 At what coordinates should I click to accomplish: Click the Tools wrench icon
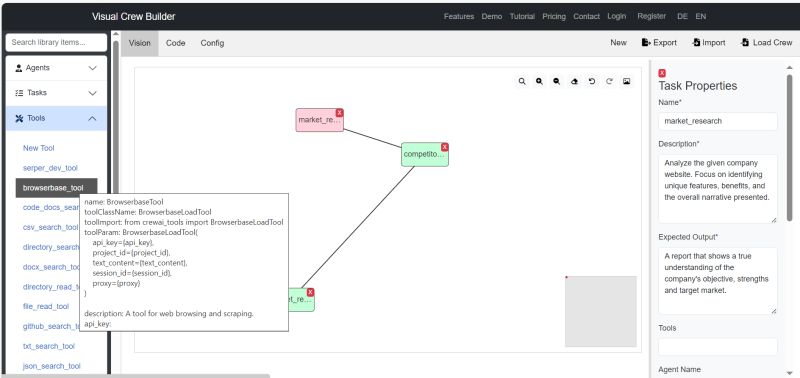point(19,118)
